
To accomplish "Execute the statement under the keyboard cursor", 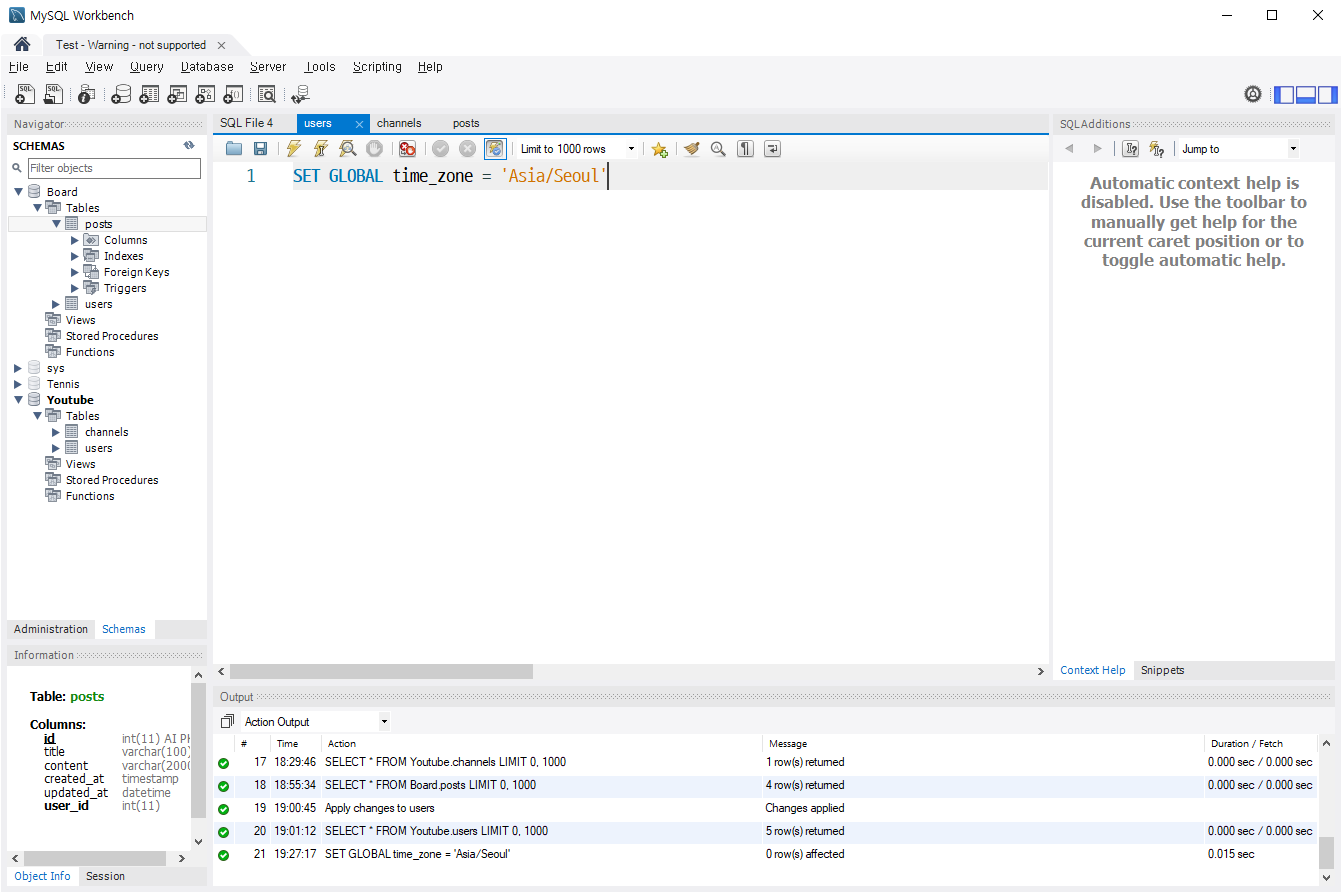I will tap(321, 149).
